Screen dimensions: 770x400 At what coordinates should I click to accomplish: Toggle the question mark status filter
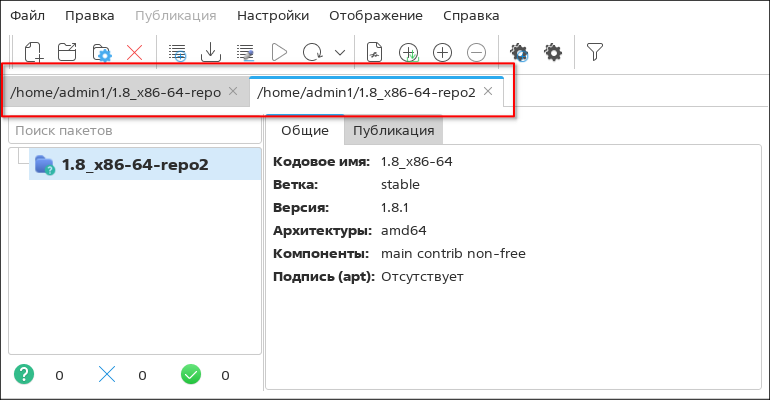coord(25,375)
